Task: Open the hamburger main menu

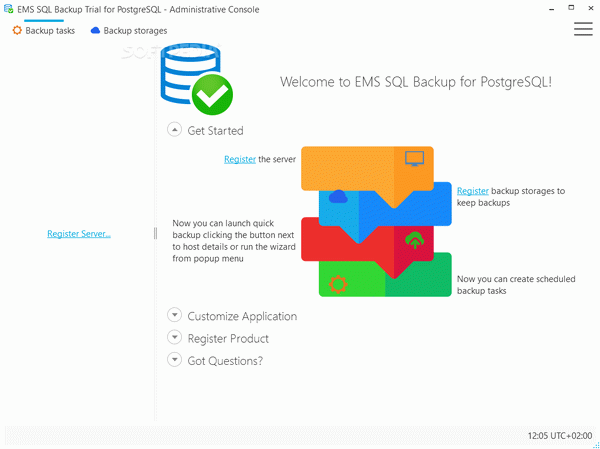Action: [583, 30]
